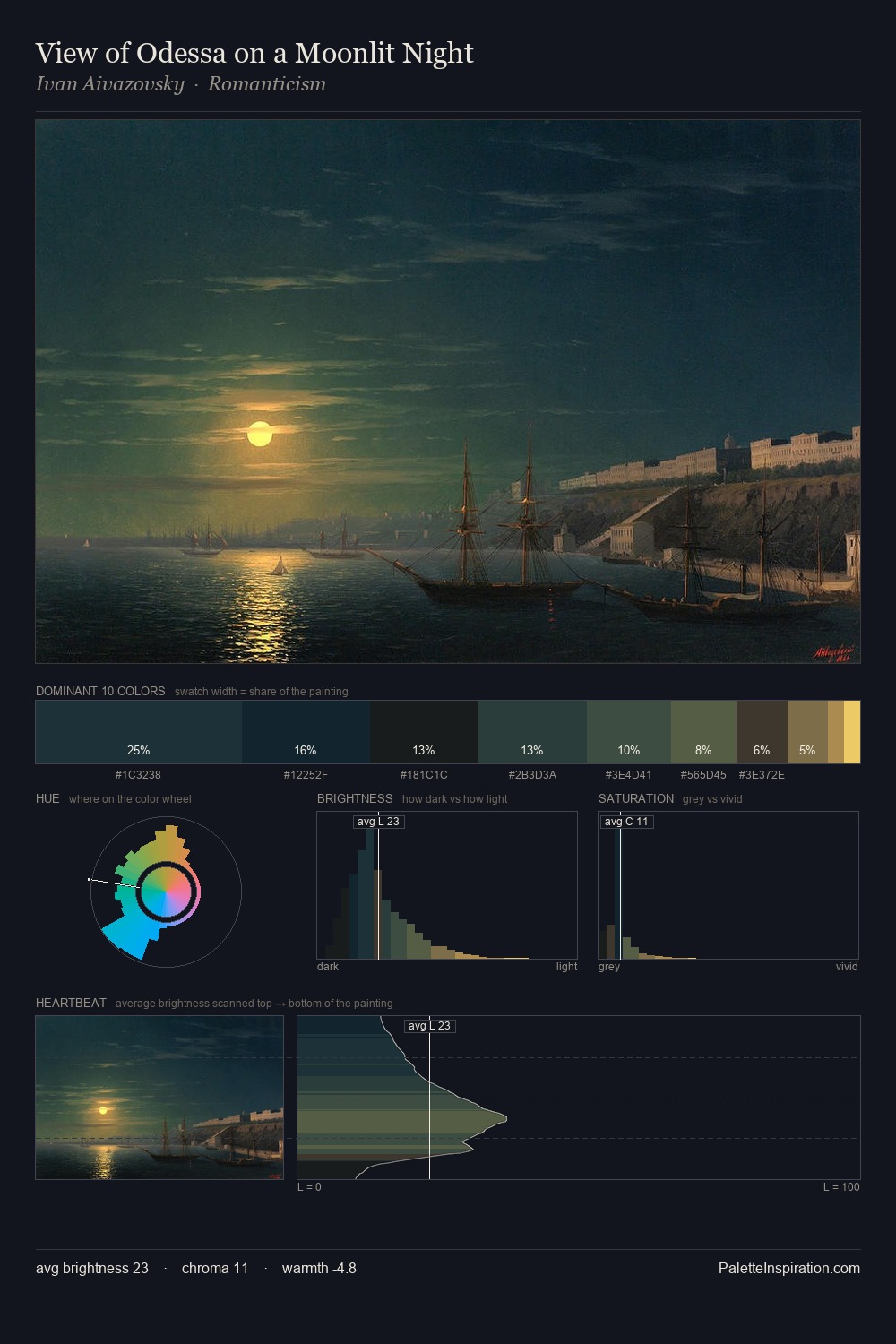Click the avg L 23 label in brightness histogram
Screen dimensions: 896x1344
[378, 822]
